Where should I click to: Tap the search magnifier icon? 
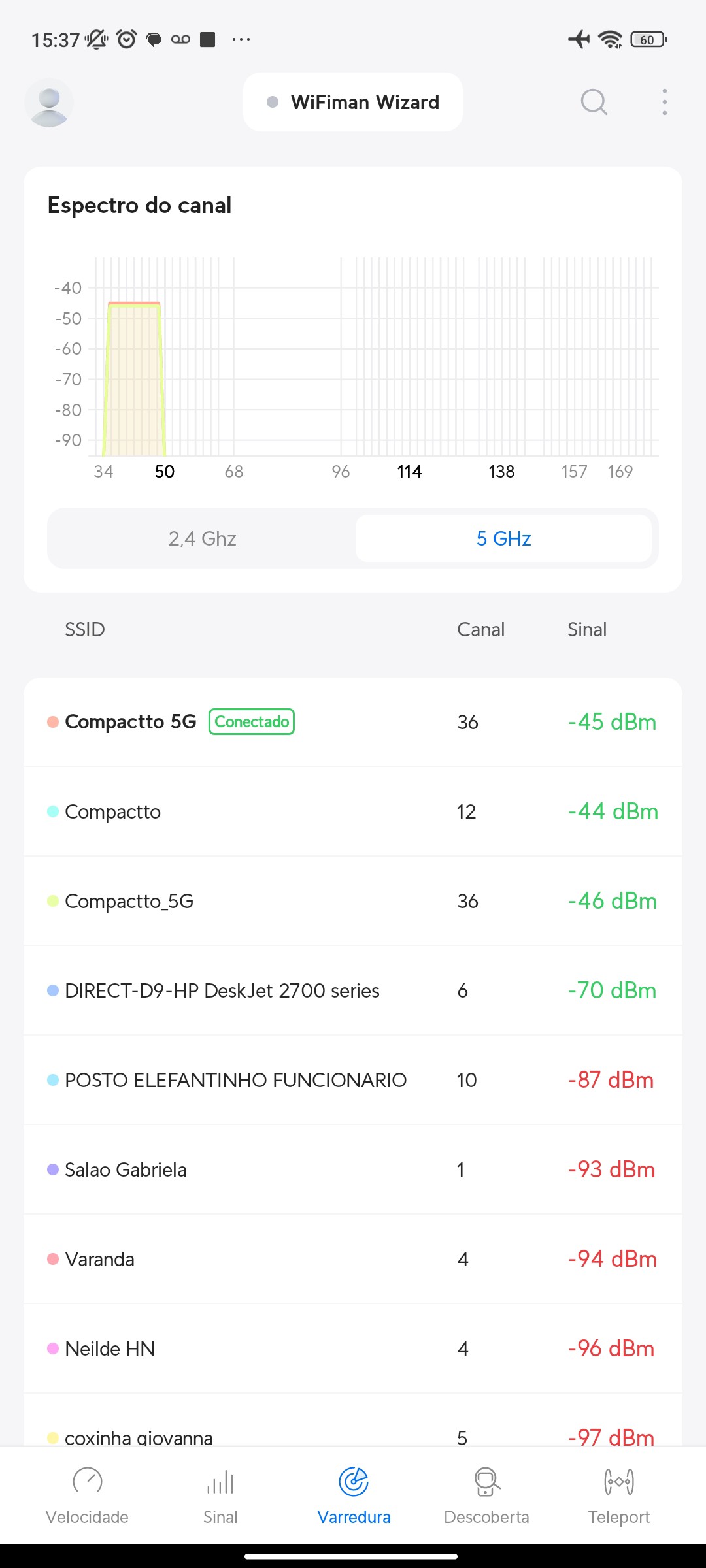point(594,102)
